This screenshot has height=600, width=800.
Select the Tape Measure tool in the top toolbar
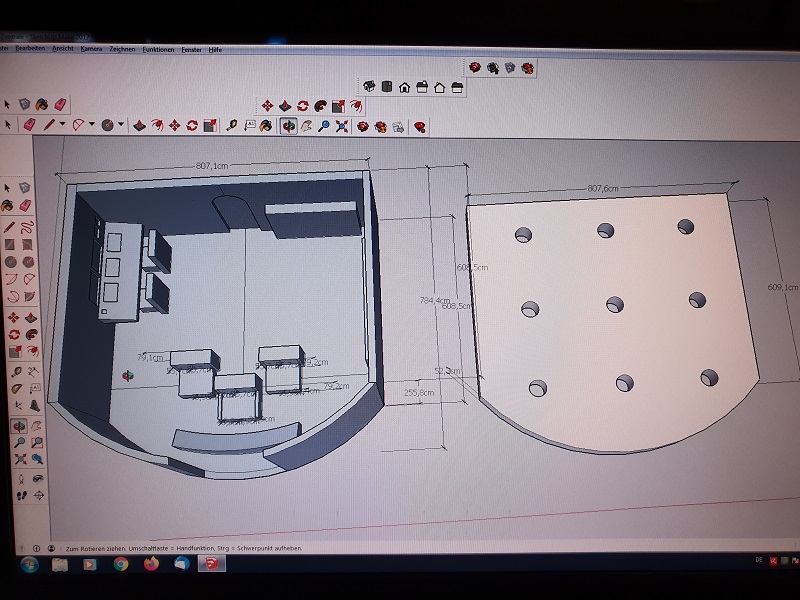coord(232,126)
